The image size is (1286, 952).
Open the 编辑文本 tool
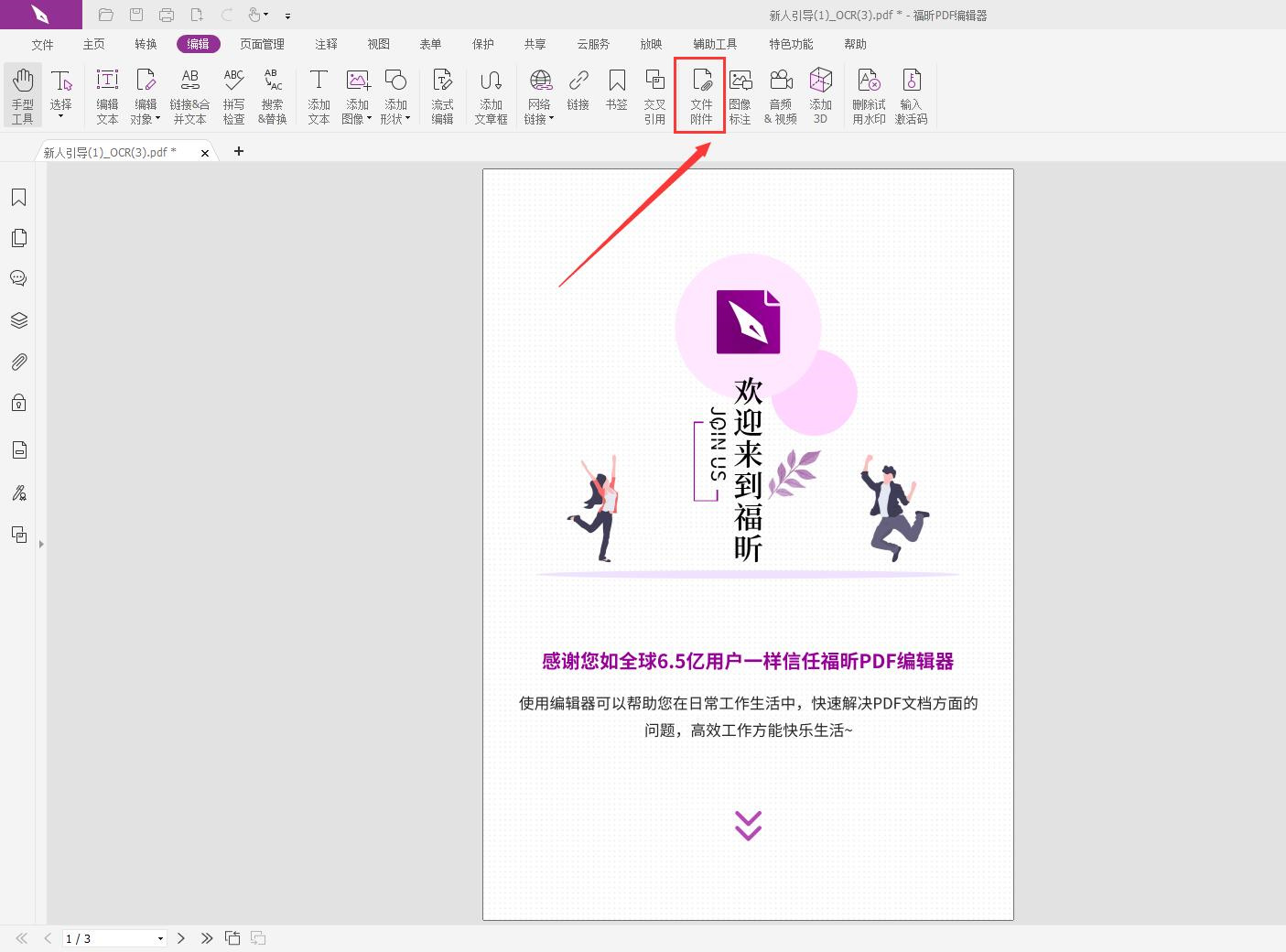point(107,95)
